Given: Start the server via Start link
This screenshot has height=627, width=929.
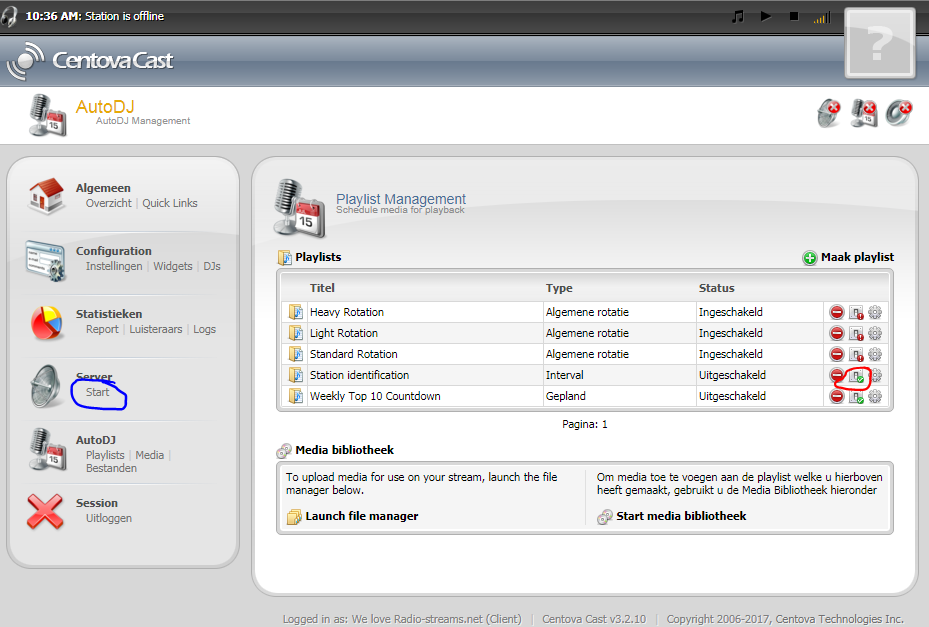Looking at the screenshot, I should [98, 392].
